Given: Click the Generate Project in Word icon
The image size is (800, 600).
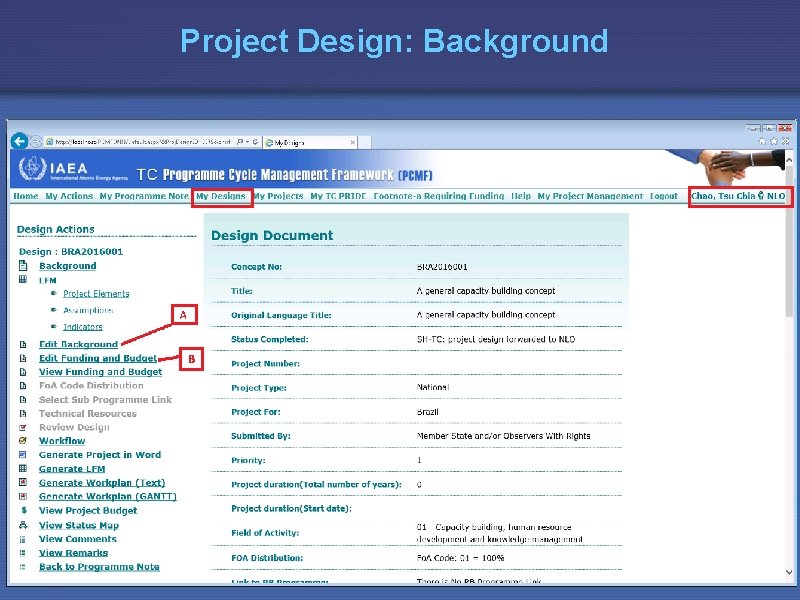Looking at the screenshot, I should [21, 455].
